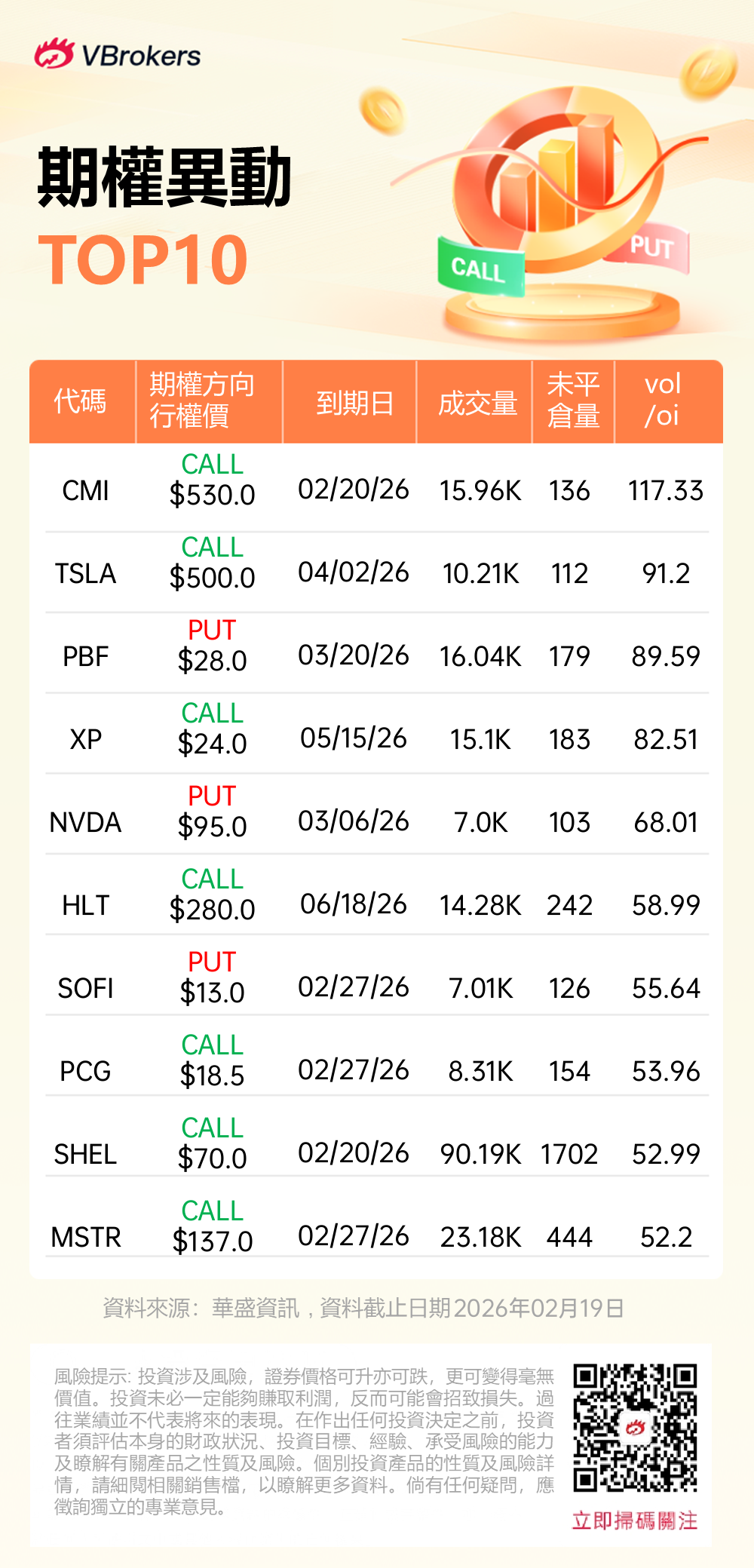Click the 期權異動 heading title
Screen dimensions: 754x1568
[165, 179]
